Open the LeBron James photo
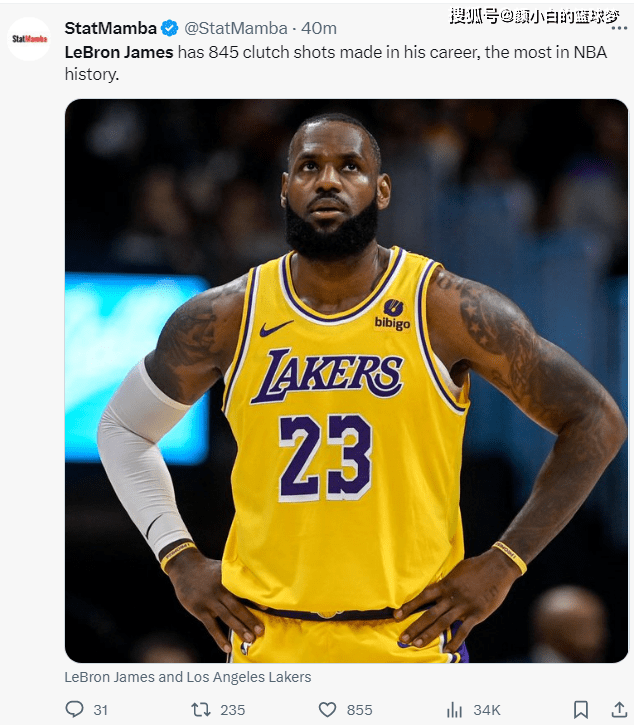The width and height of the screenshot is (634, 725). click(346, 381)
